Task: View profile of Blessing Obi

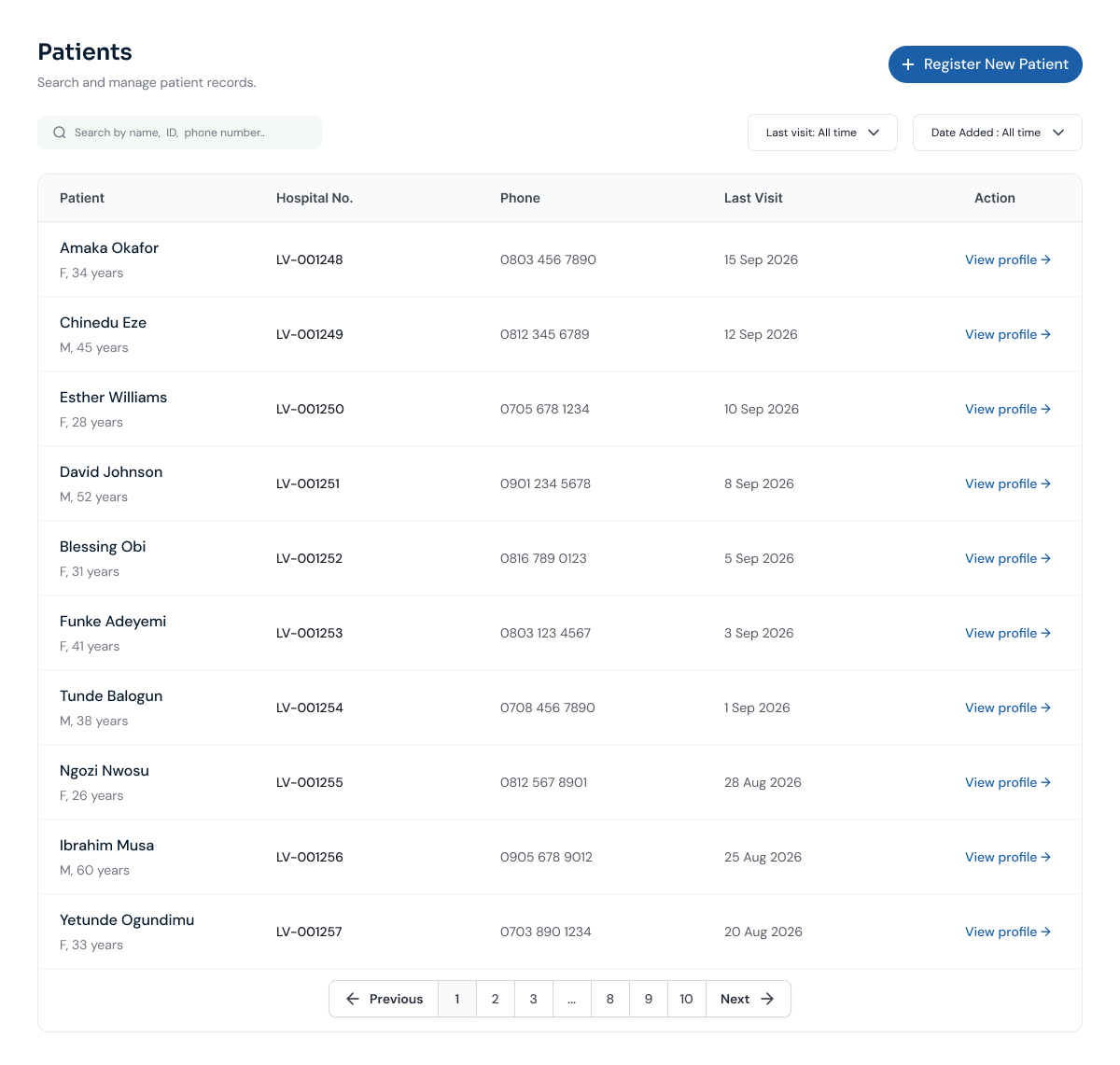Action: click(x=1008, y=558)
